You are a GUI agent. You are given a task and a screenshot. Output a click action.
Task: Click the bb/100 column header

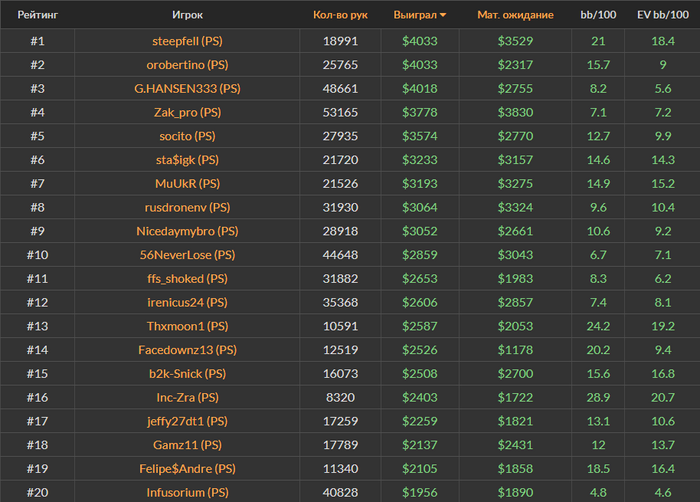[x=598, y=15]
